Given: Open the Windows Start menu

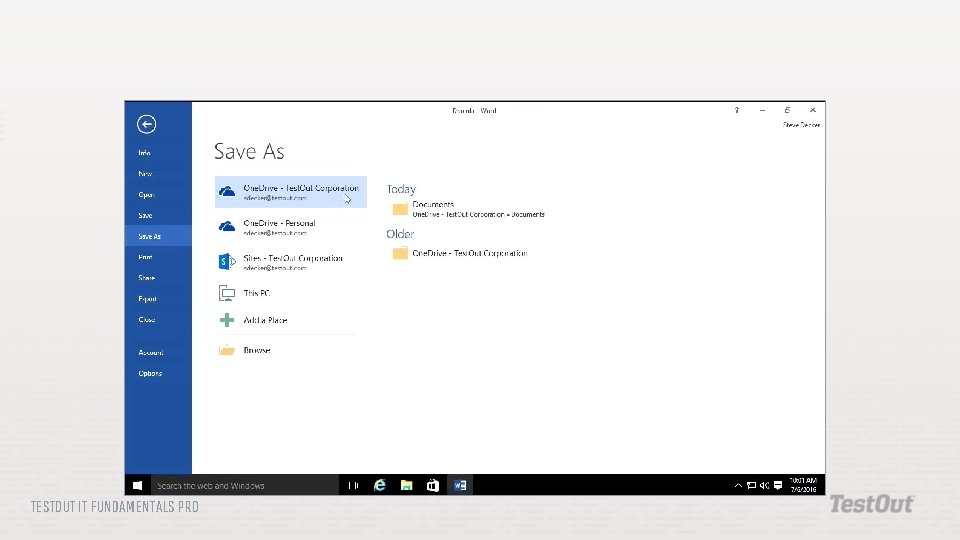Looking at the screenshot, I should click(138, 486).
